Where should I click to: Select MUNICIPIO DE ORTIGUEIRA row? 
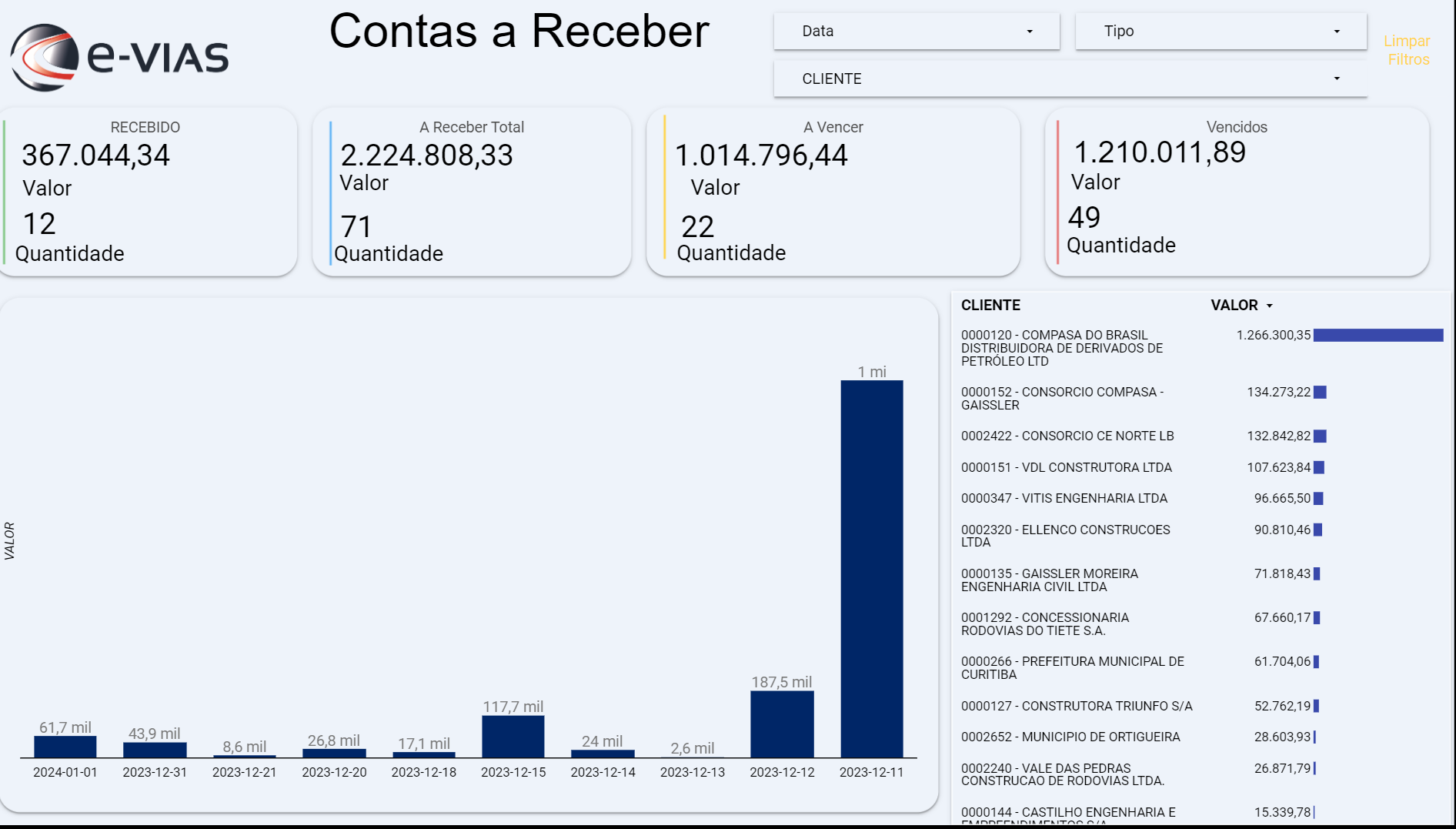[1201, 737]
